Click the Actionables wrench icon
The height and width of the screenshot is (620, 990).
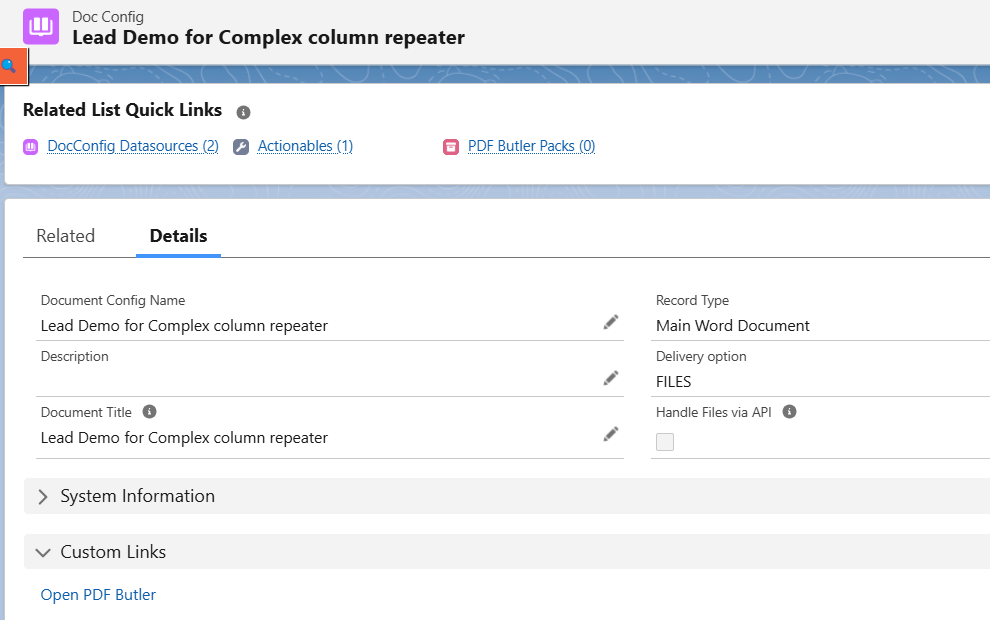click(241, 146)
